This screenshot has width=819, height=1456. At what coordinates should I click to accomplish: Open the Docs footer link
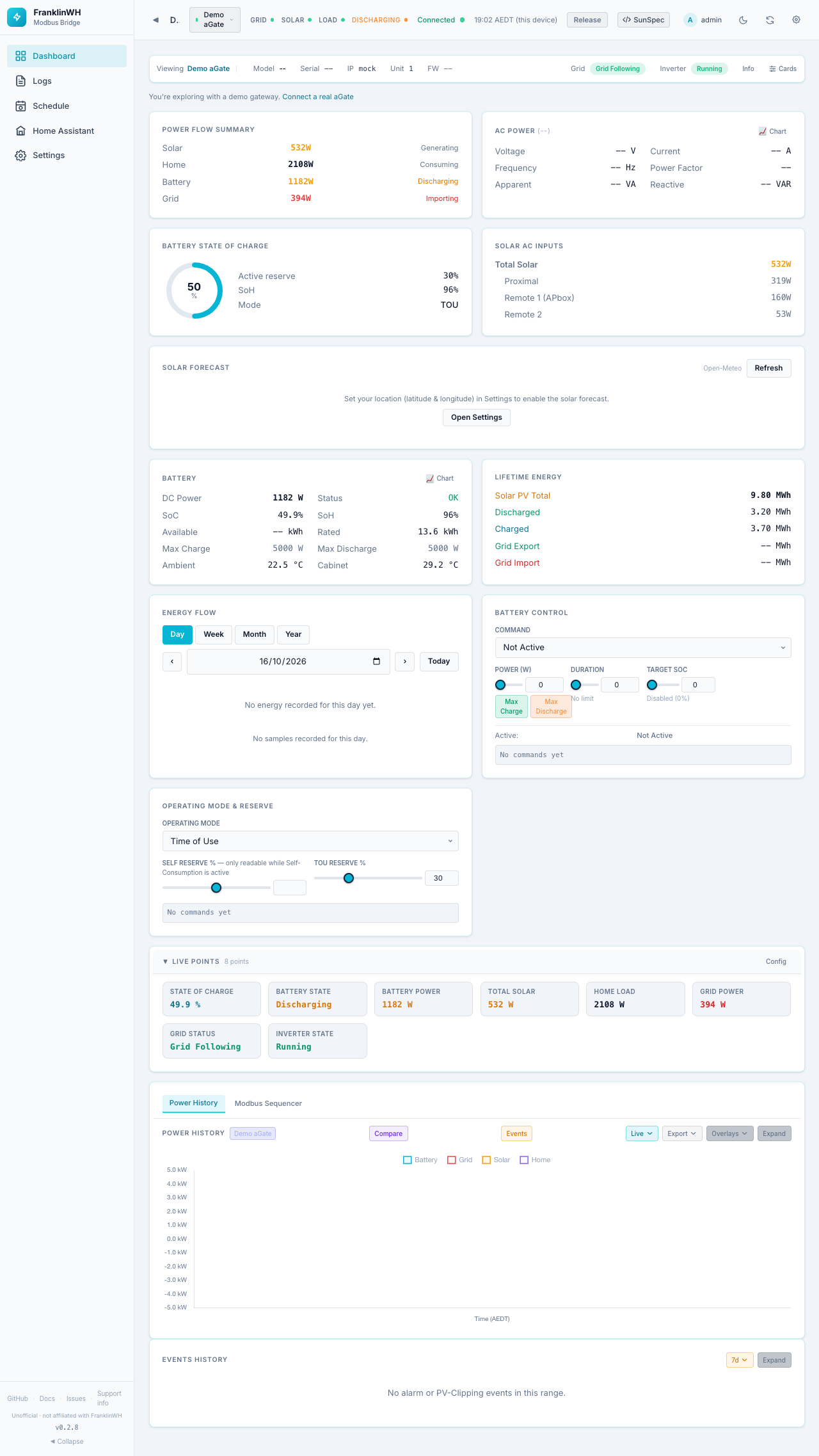point(47,1398)
